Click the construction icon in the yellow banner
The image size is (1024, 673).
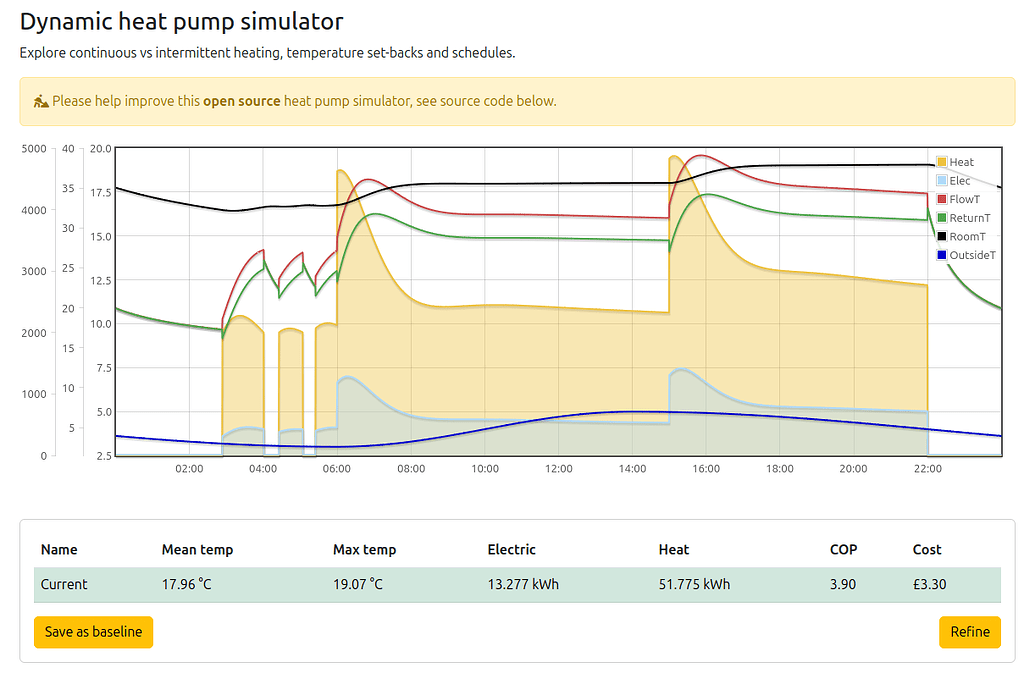tap(41, 101)
